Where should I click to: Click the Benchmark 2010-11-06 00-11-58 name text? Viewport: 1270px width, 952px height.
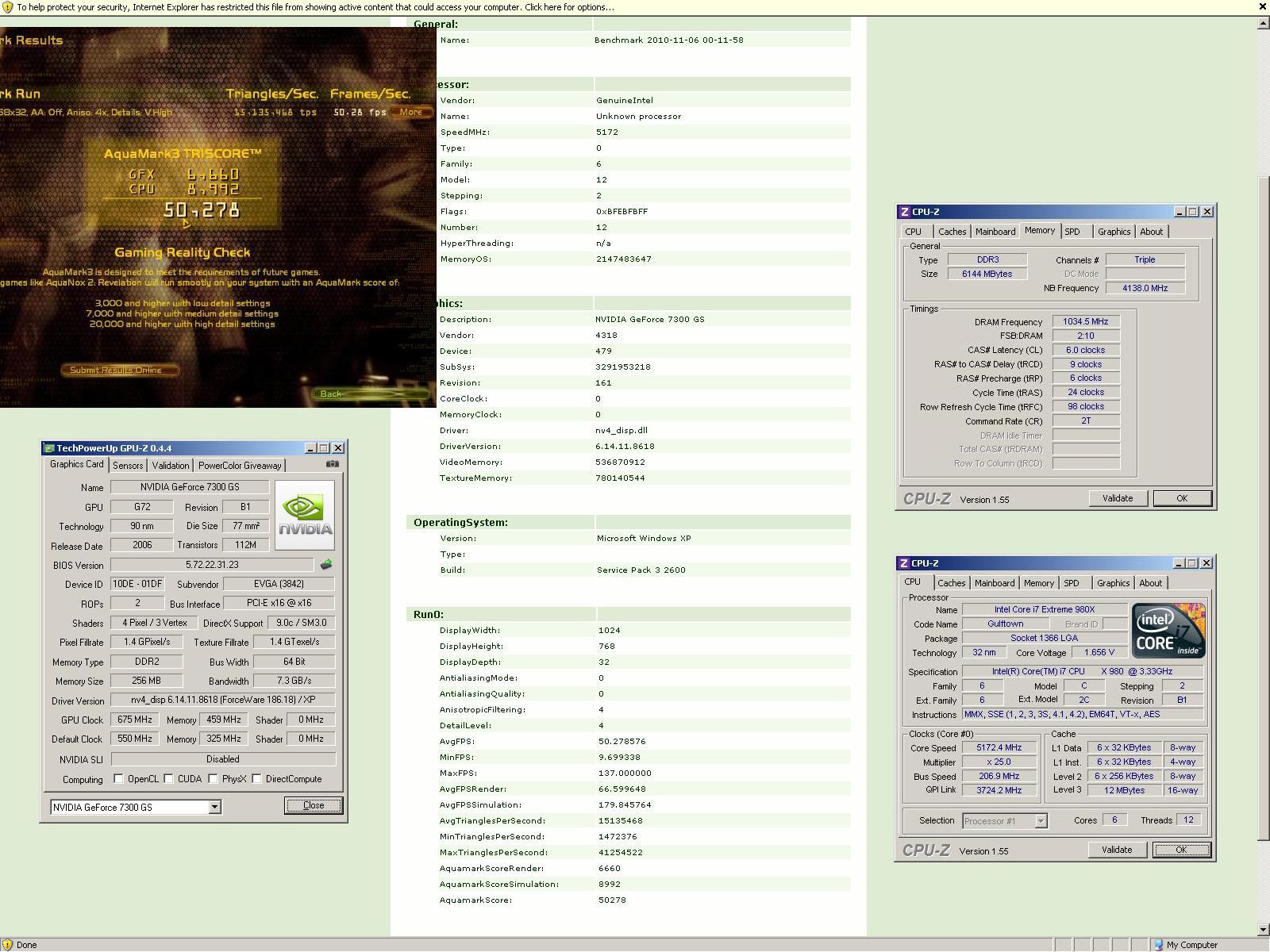click(x=669, y=40)
